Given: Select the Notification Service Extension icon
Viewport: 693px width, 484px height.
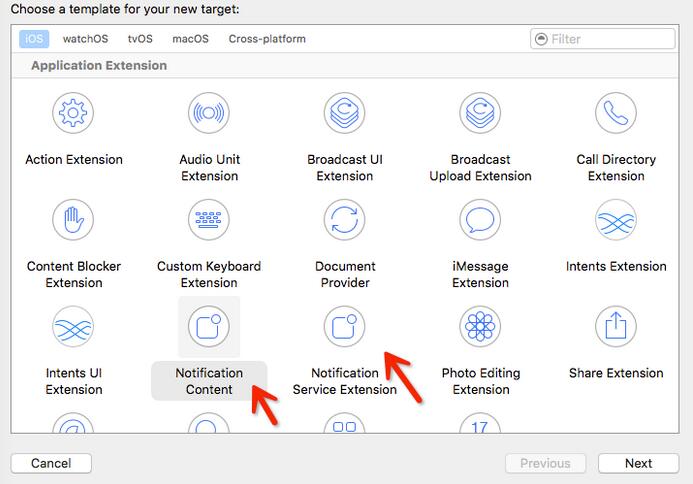Looking at the screenshot, I should tap(345, 327).
